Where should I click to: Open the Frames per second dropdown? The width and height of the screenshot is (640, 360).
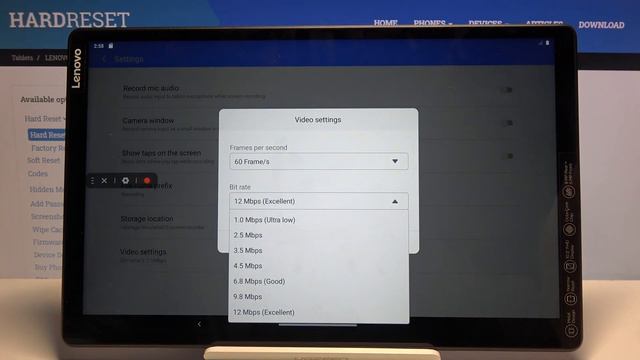tap(318, 162)
